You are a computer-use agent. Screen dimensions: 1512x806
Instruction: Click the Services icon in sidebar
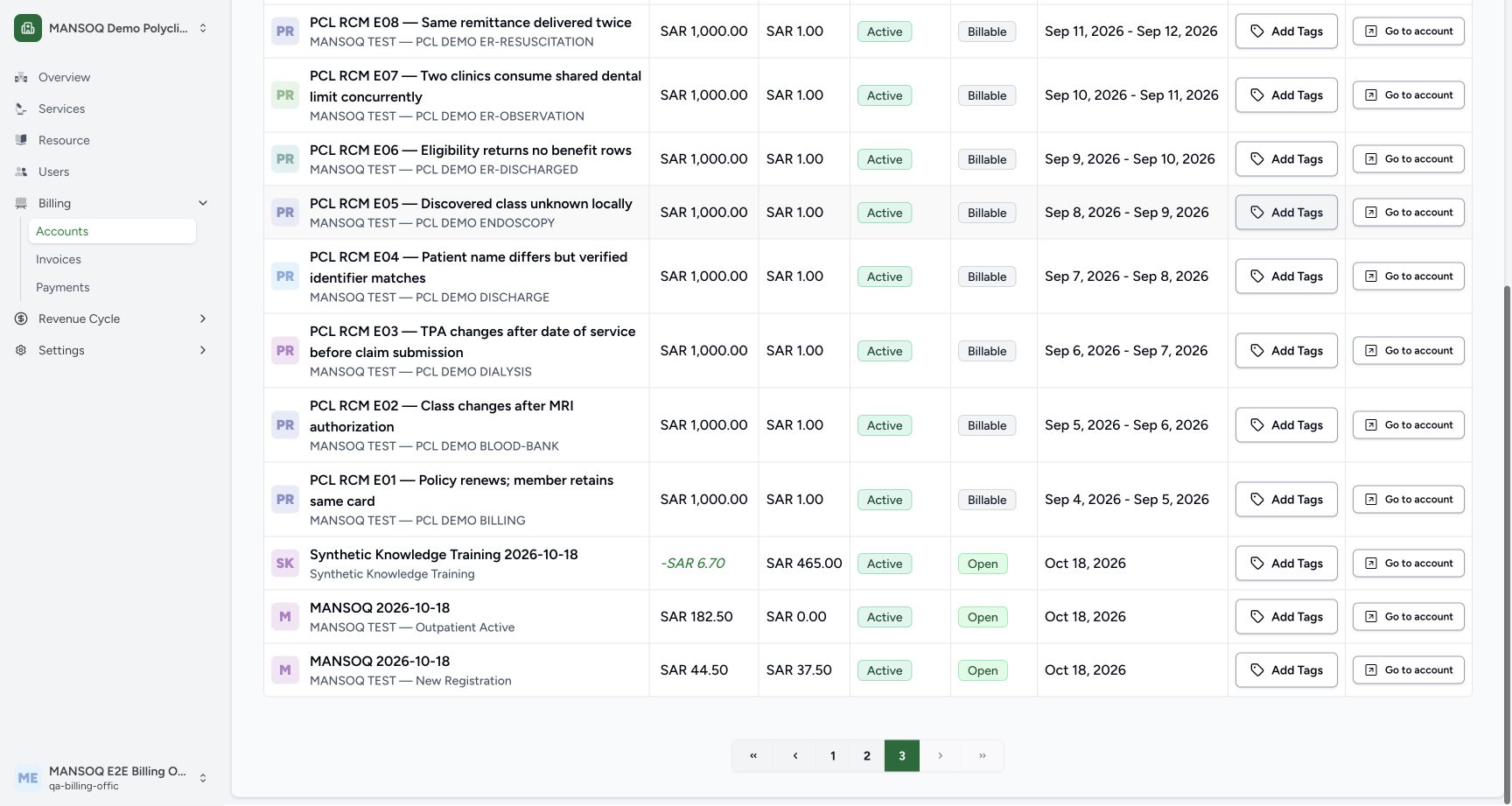21,109
